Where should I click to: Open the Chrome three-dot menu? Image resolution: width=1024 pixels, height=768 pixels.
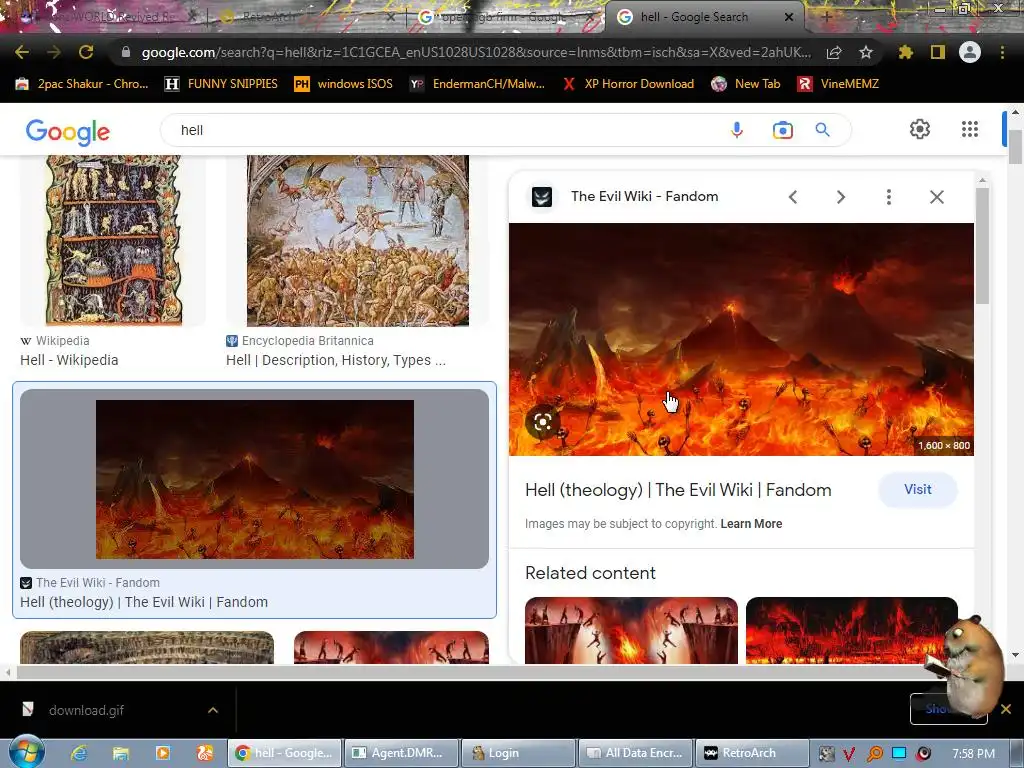point(1002,52)
